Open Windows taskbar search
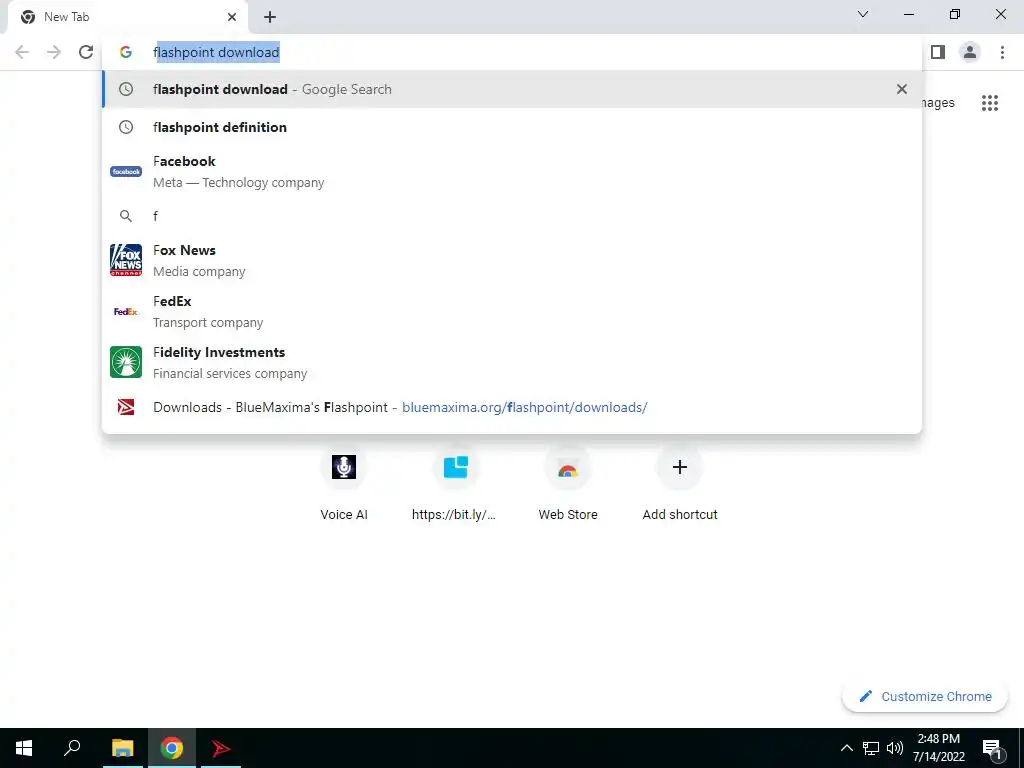 click(72, 748)
